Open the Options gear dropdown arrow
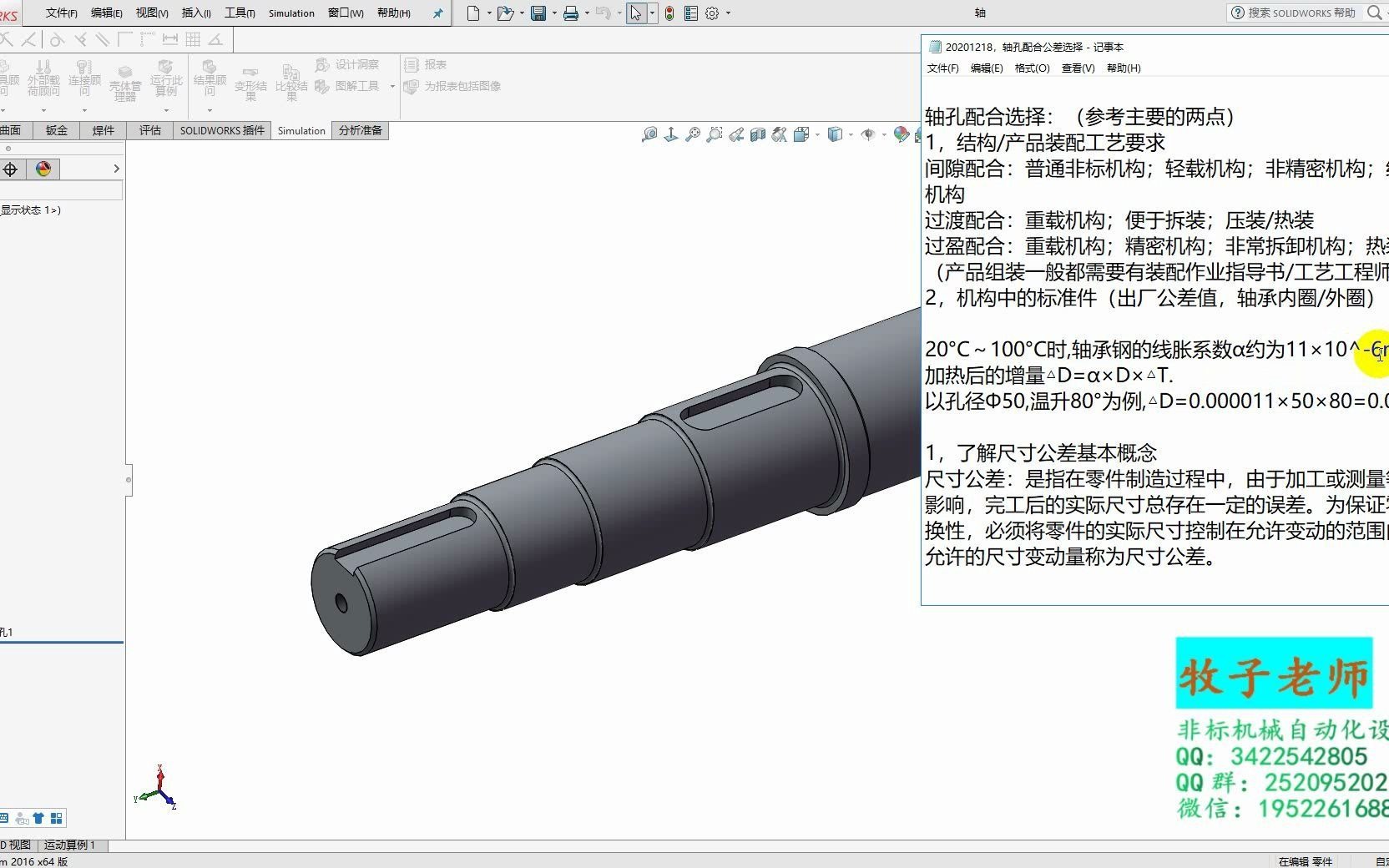This screenshot has height=868, width=1389. coord(728,13)
